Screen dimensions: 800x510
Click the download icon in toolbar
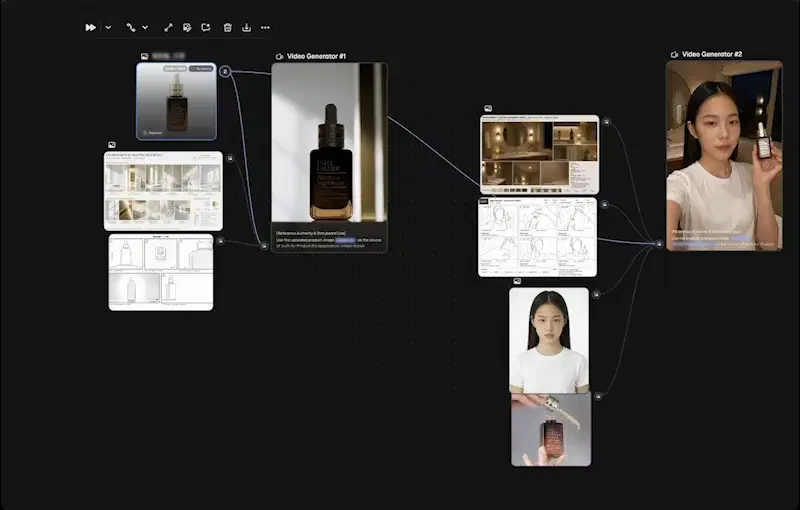tap(246, 28)
